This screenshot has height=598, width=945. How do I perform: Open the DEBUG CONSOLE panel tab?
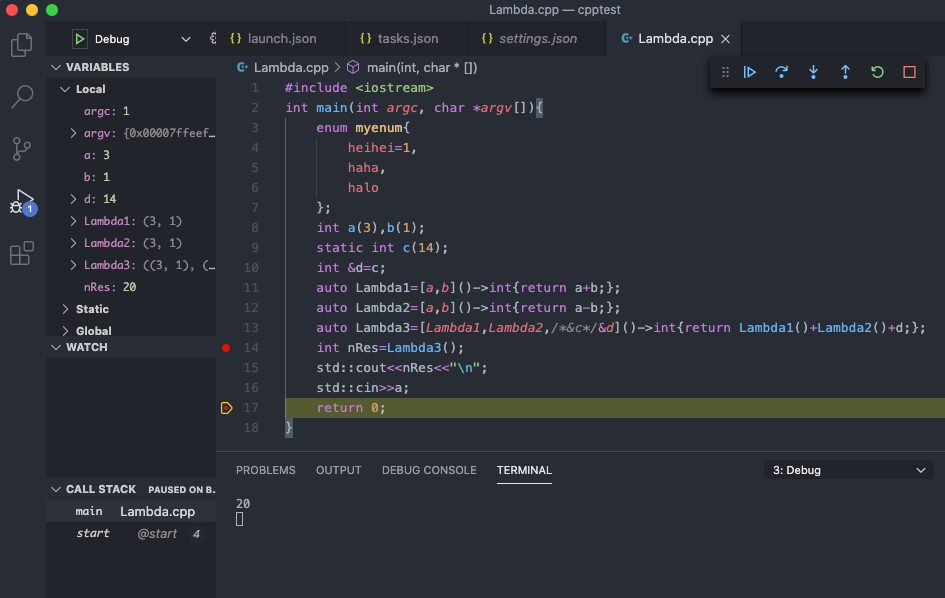(x=429, y=470)
